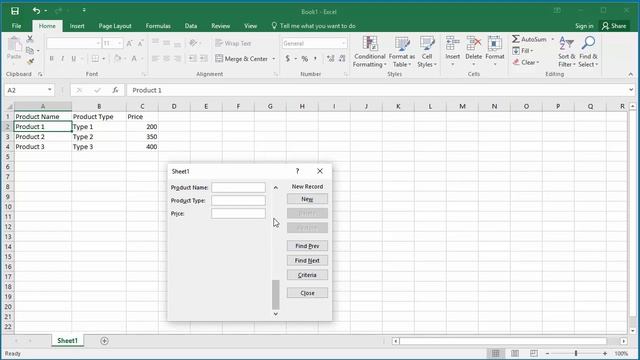Switch to Page Layout view icon
Screen dimensions: 640x360
tap(515, 353)
